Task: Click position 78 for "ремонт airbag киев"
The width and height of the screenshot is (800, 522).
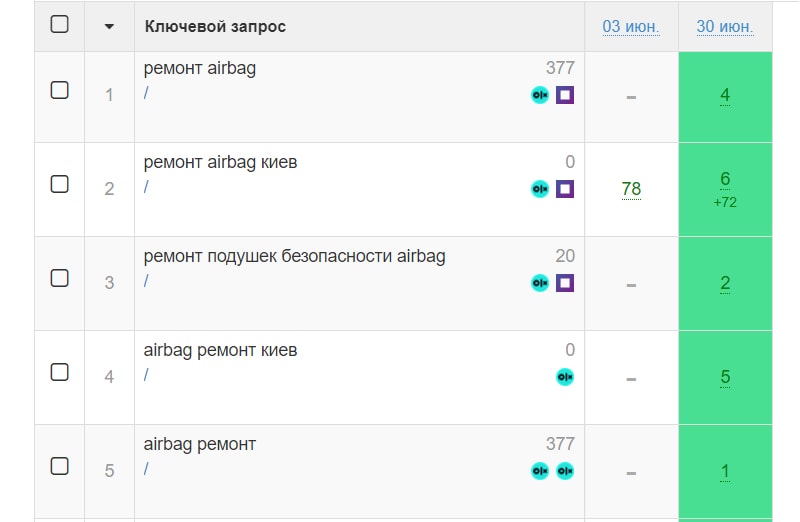Action: click(631, 189)
